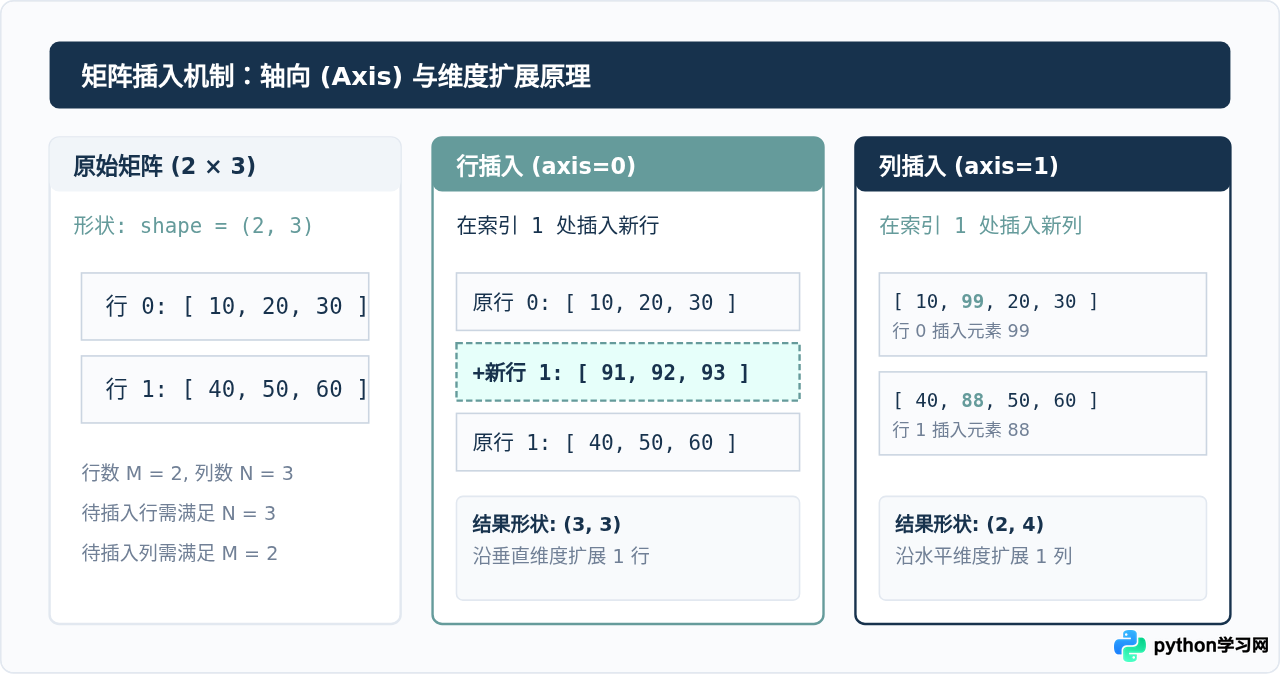Click the box '原行 0: [ 10, 20, 30 ]'
This screenshot has height=674, width=1280.
[x=628, y=302]
